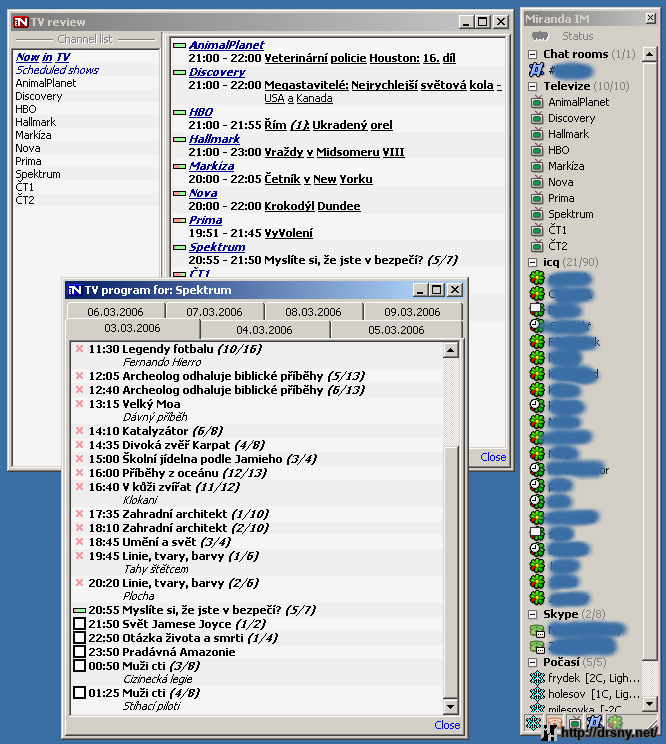Switch to the 09.03.2006 tab
This screenshot has height=744, width=666.
(412, 312)
